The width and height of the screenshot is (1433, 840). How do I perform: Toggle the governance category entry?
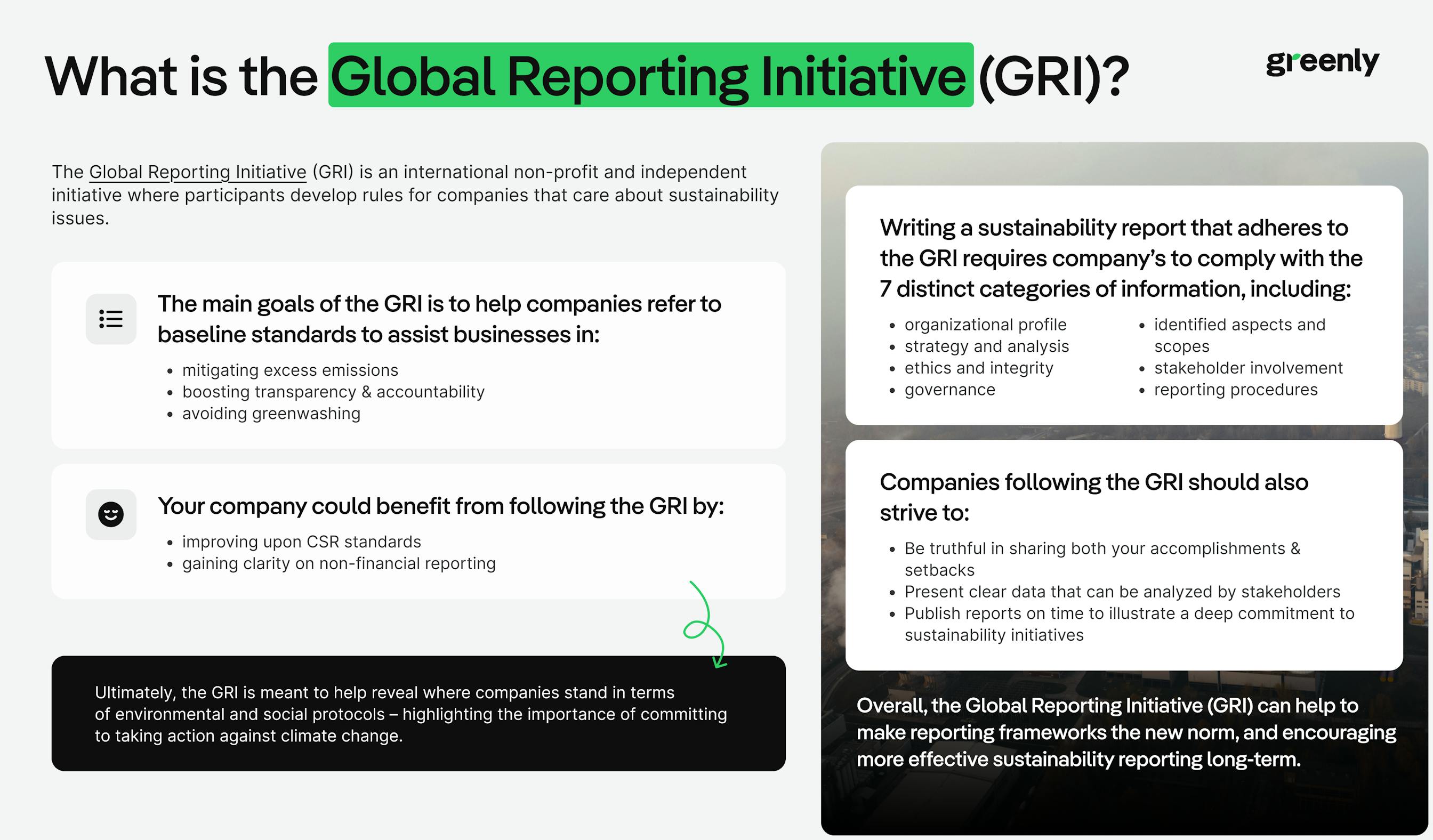tap(949, 391)
